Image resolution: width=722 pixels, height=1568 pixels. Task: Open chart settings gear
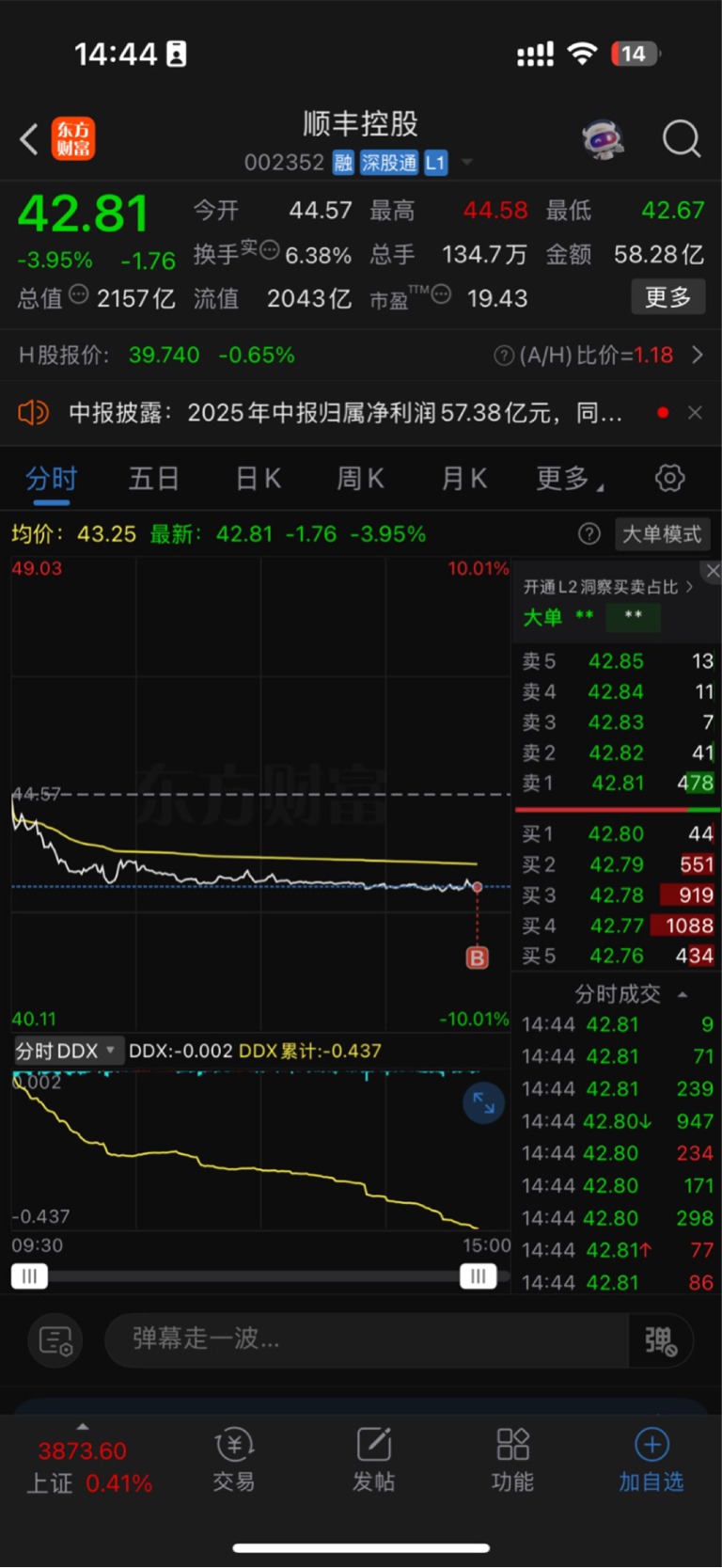coord(669,478)
